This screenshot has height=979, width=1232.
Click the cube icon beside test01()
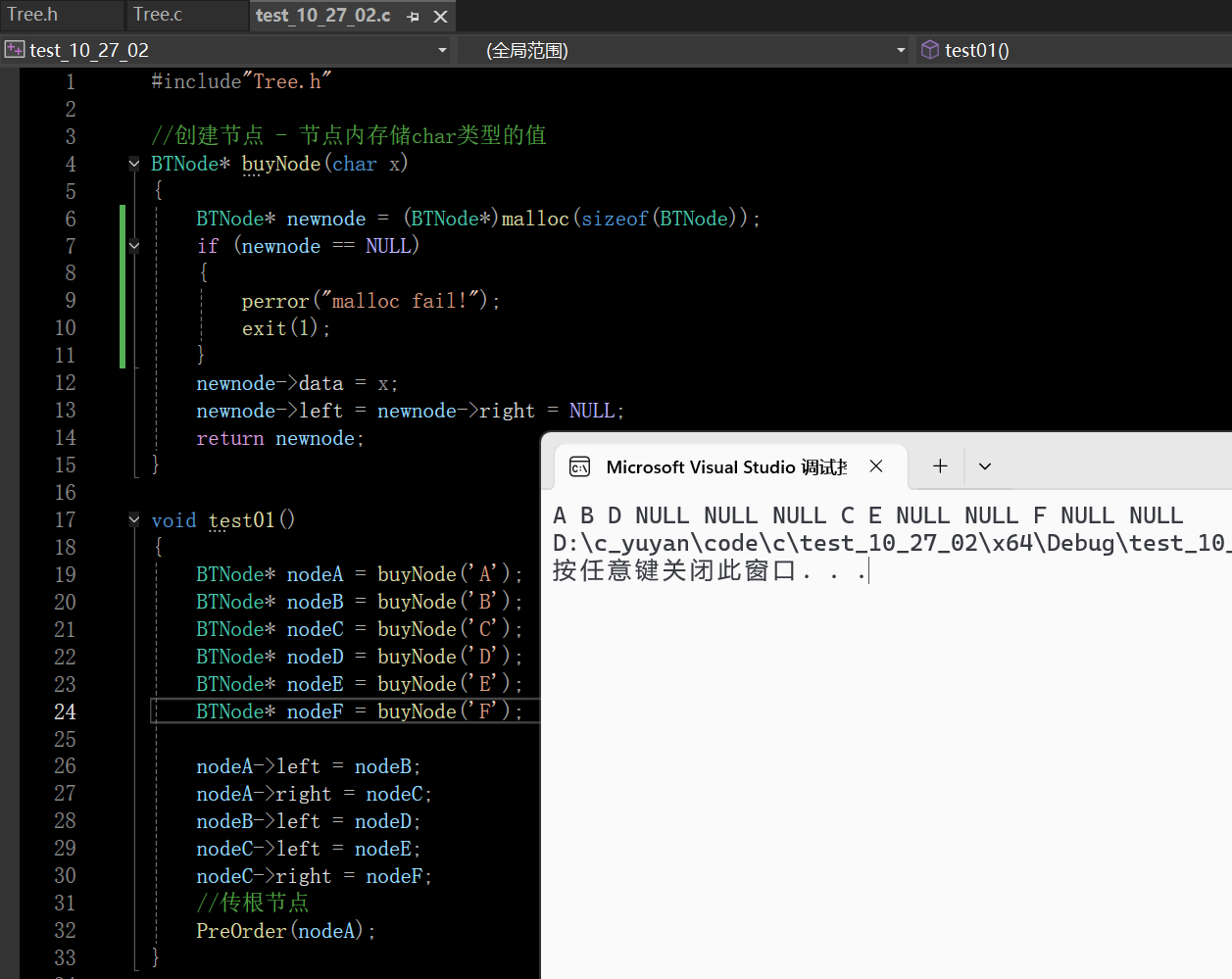[x=930, y=50]
